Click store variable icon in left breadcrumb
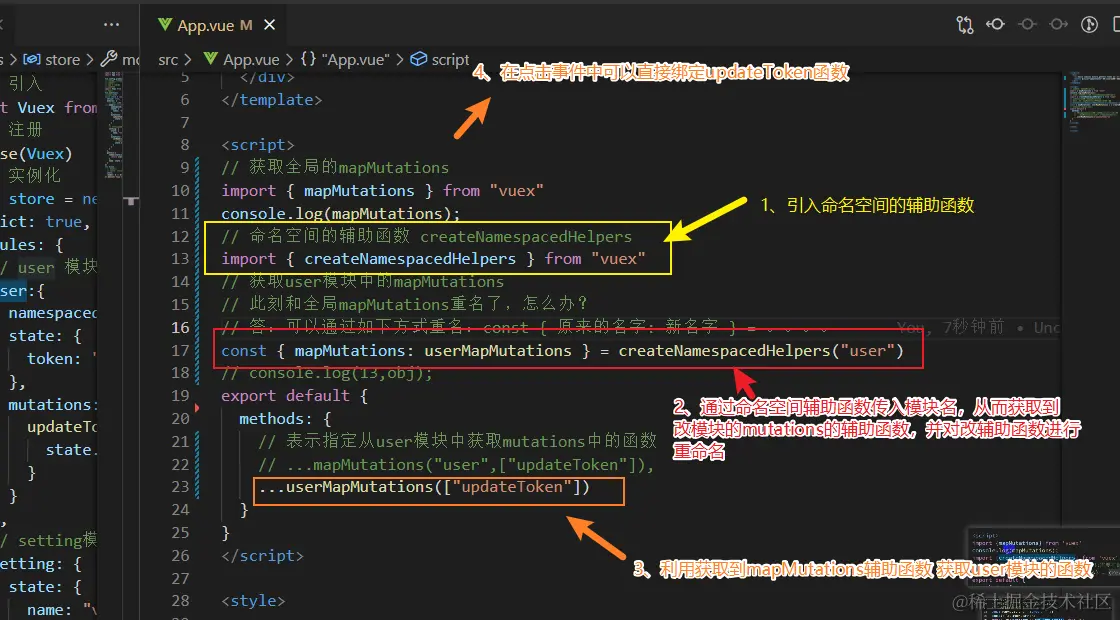 click(32, 59)
